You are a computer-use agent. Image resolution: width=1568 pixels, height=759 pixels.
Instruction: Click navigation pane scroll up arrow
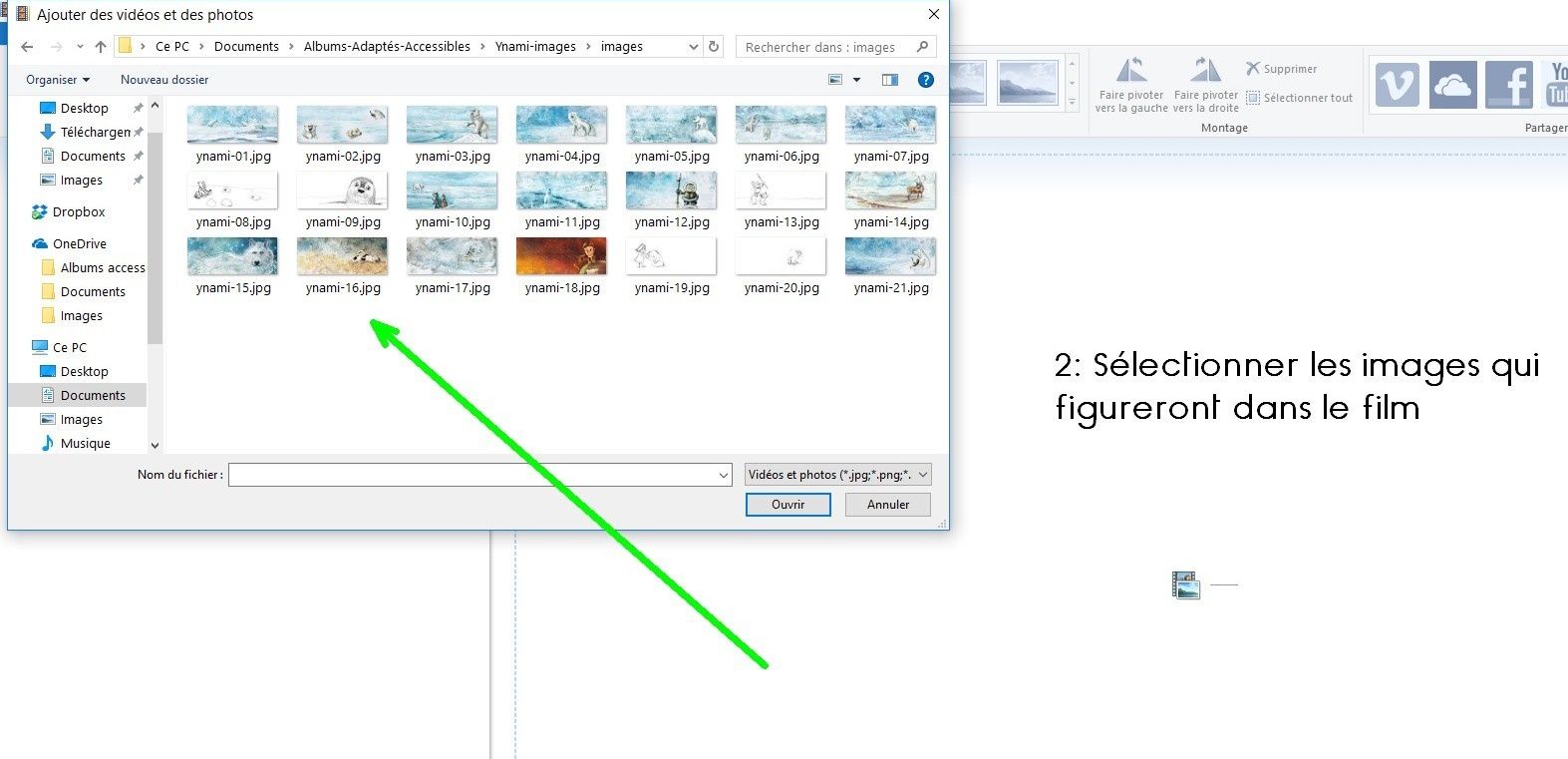point(155,106)
